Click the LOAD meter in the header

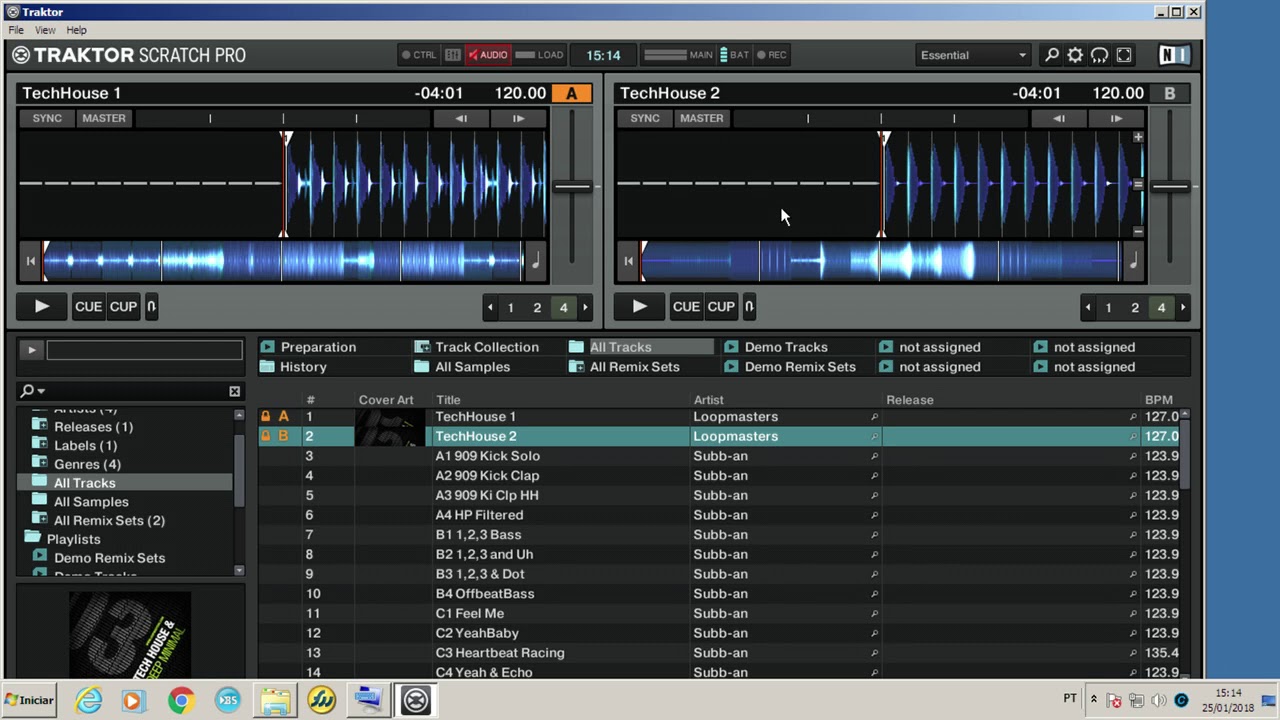point(540,55)
